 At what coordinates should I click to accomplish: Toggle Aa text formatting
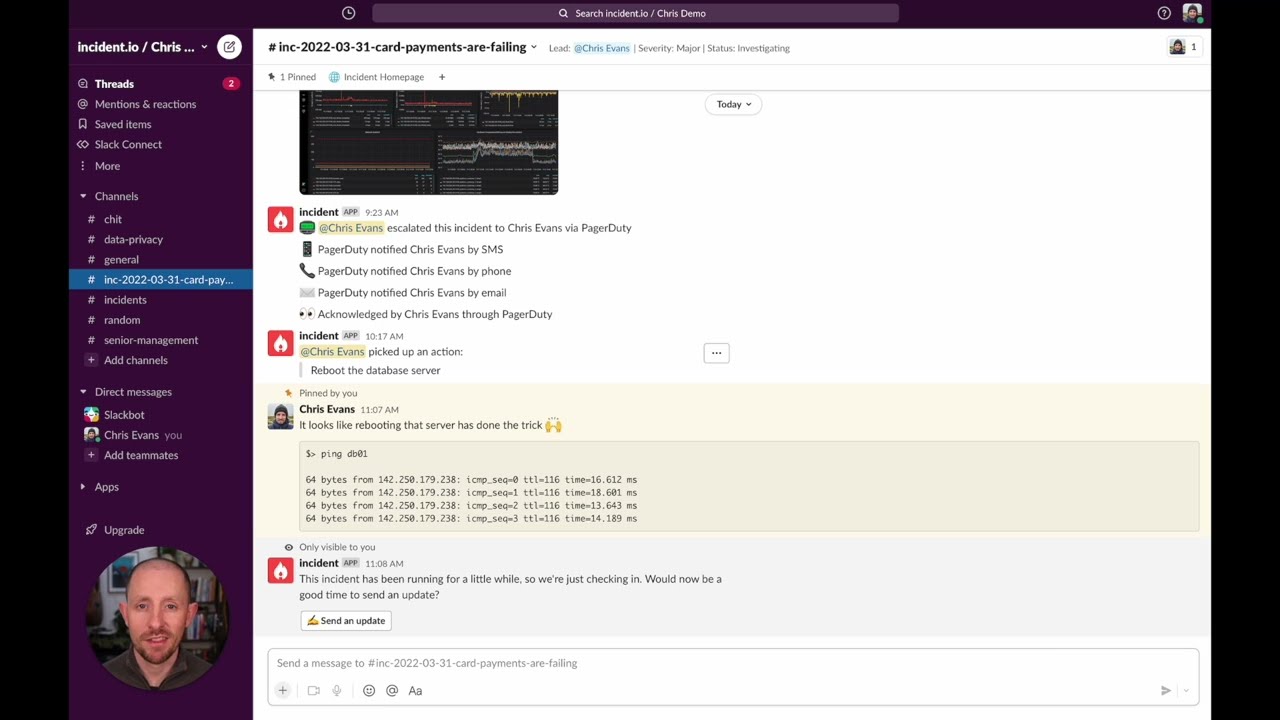(x=415, y=690)
